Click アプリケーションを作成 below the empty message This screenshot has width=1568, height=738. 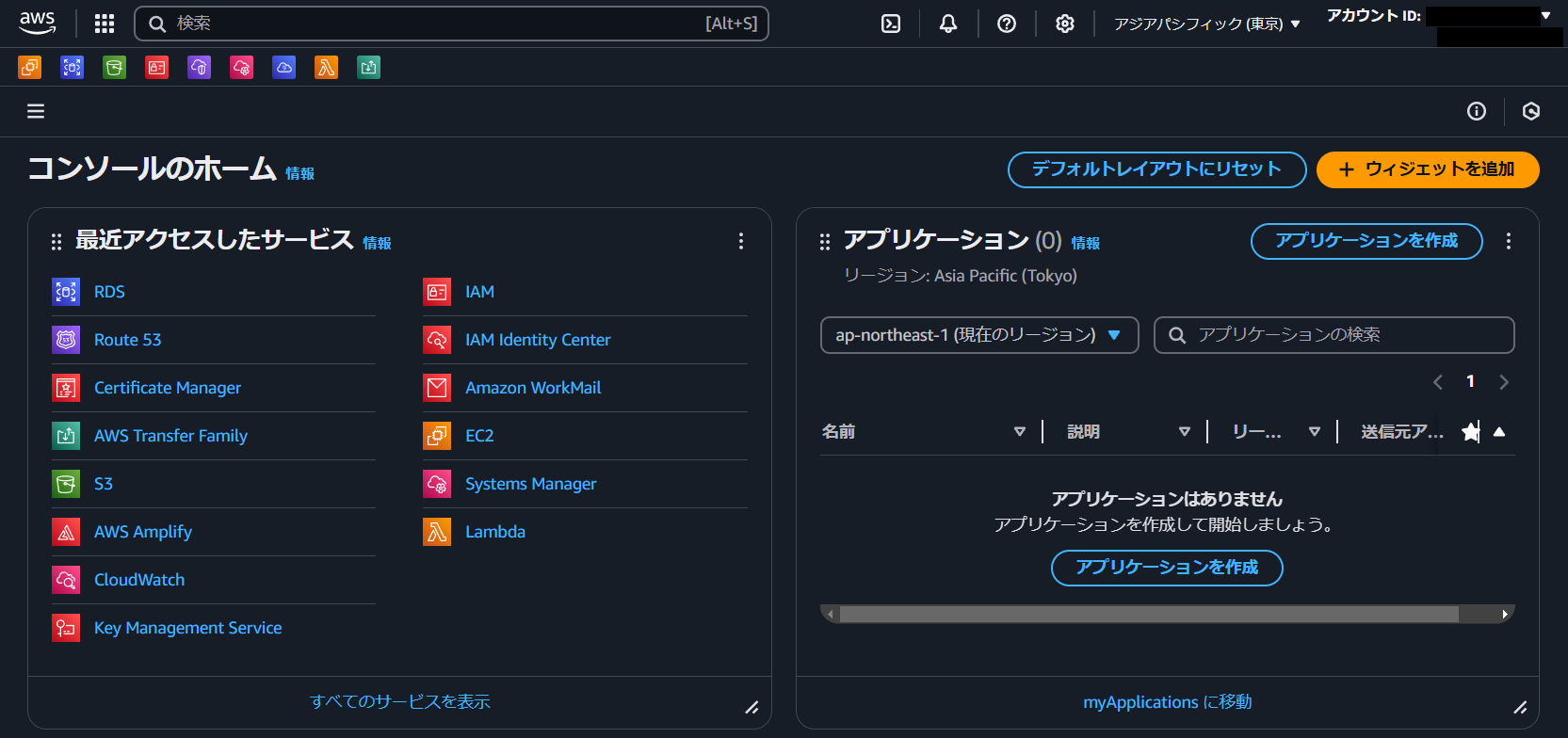point(1167,568)
